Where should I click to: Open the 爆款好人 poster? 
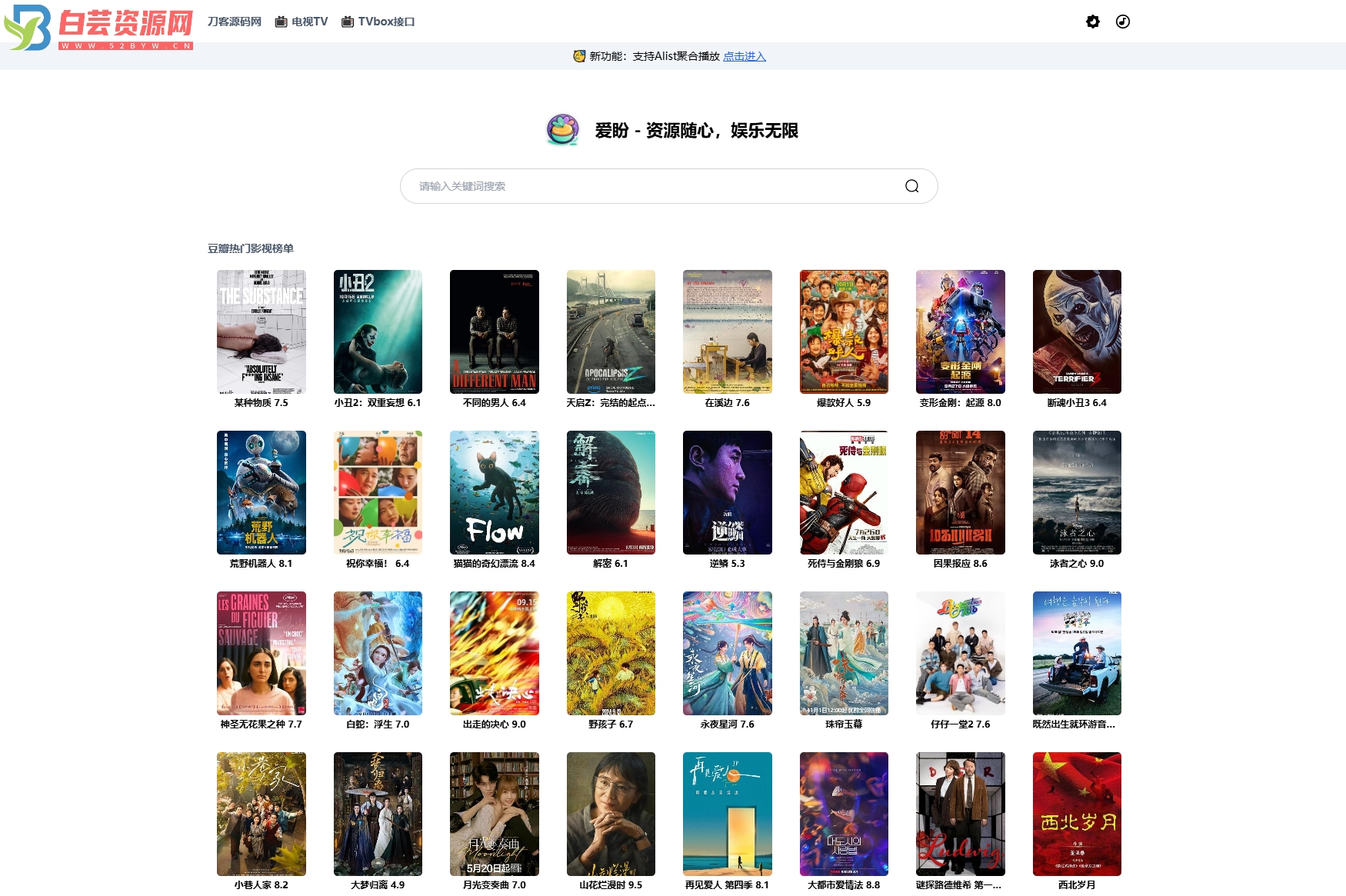click(x=844, y=331)
